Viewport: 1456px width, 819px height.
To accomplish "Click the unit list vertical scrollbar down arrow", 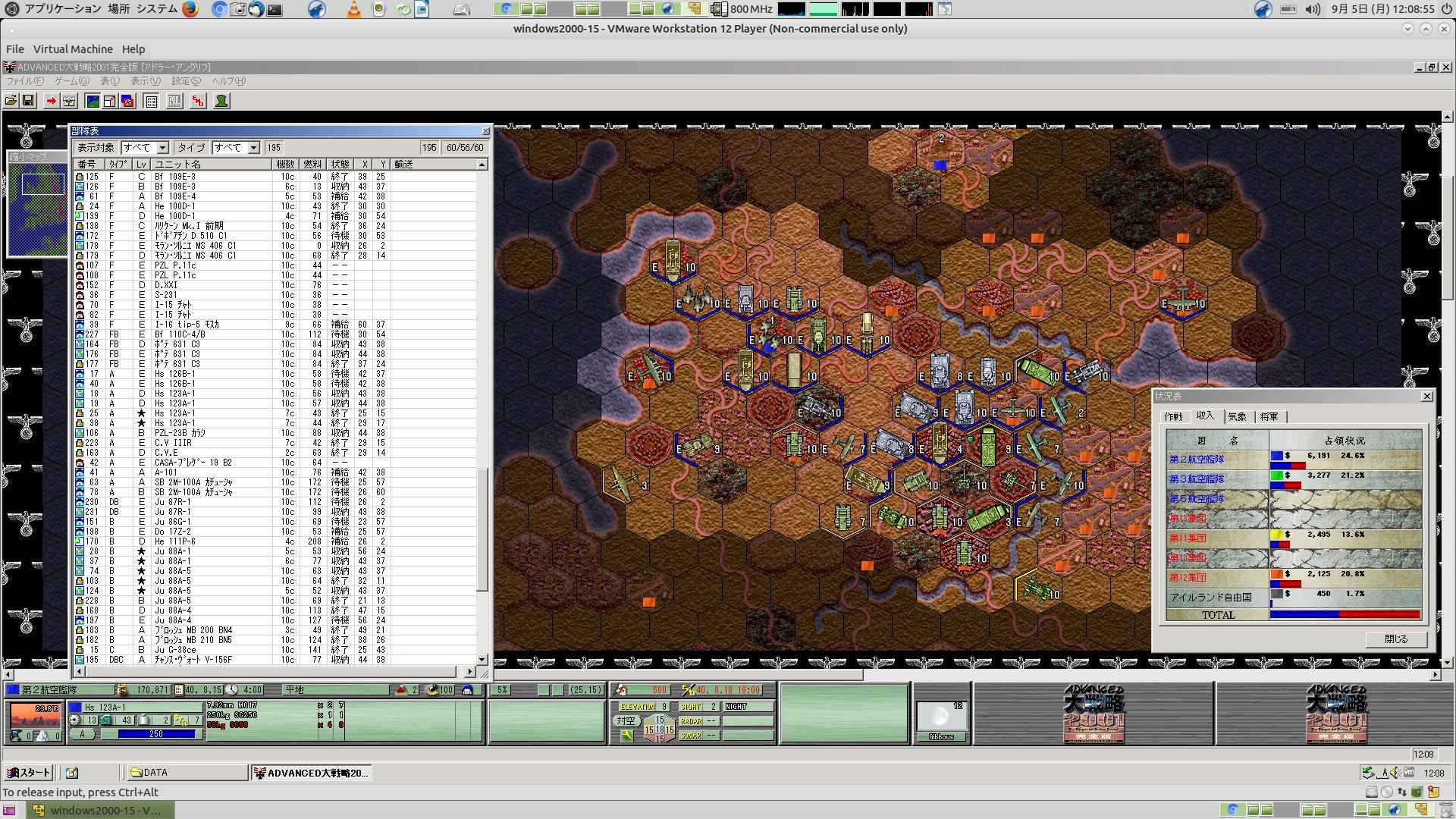I will [482, 660].
